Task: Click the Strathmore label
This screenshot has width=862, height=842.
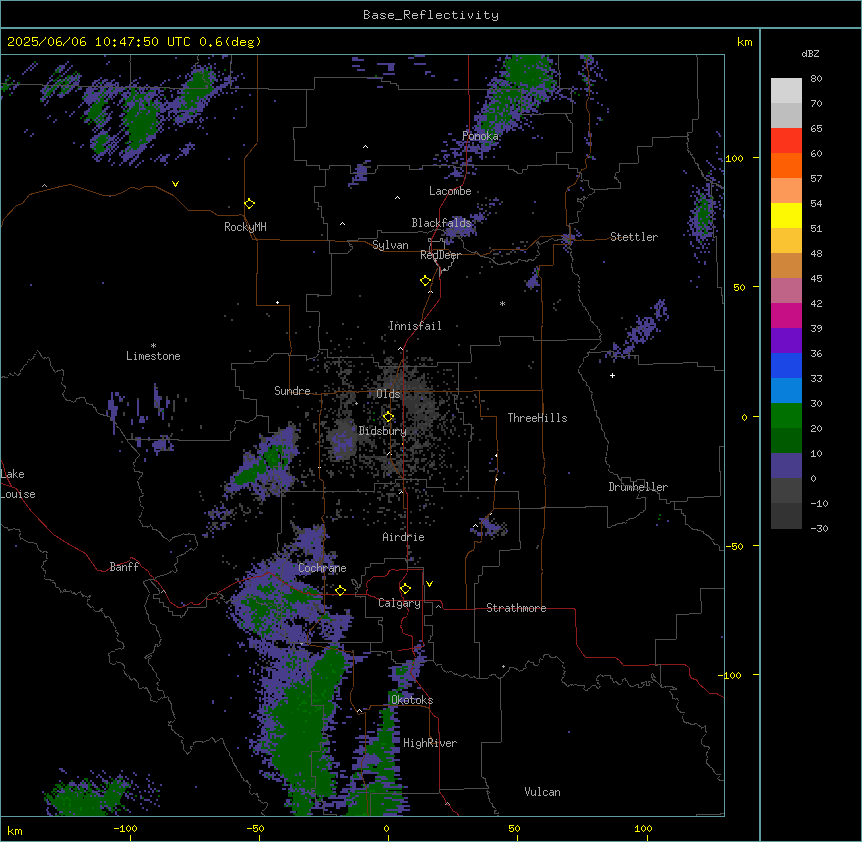Action: (516, 608)
